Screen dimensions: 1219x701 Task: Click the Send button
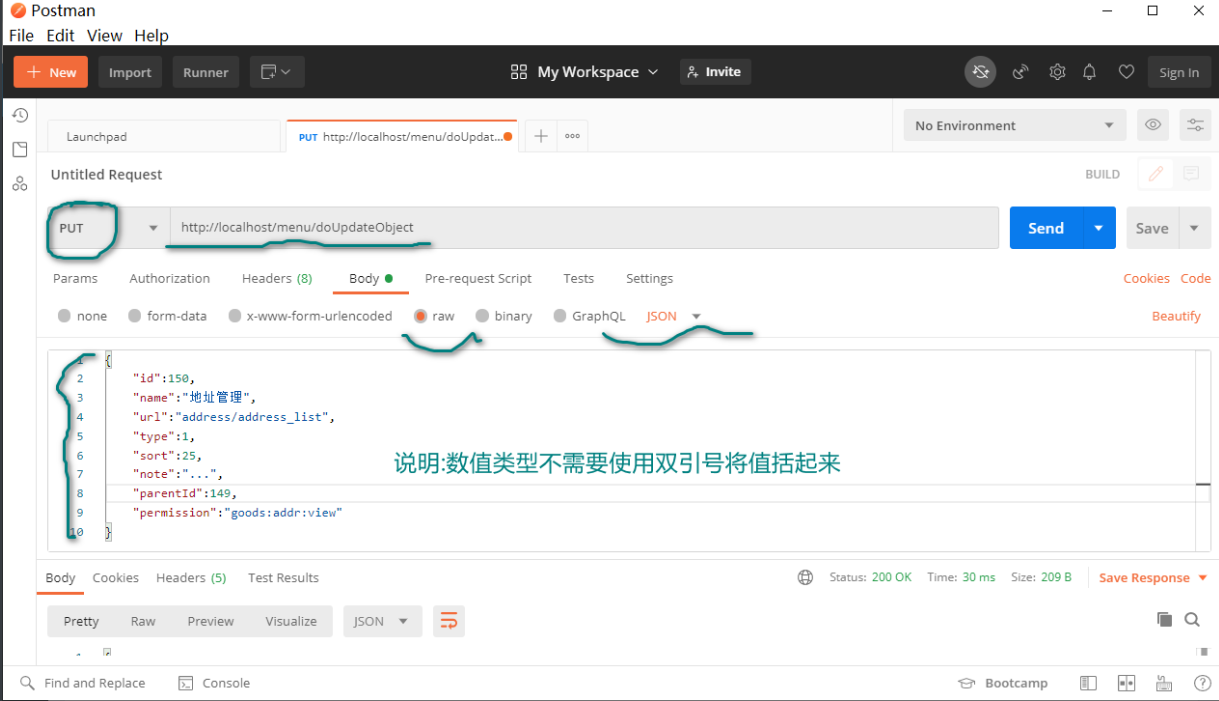[1046, 228]
